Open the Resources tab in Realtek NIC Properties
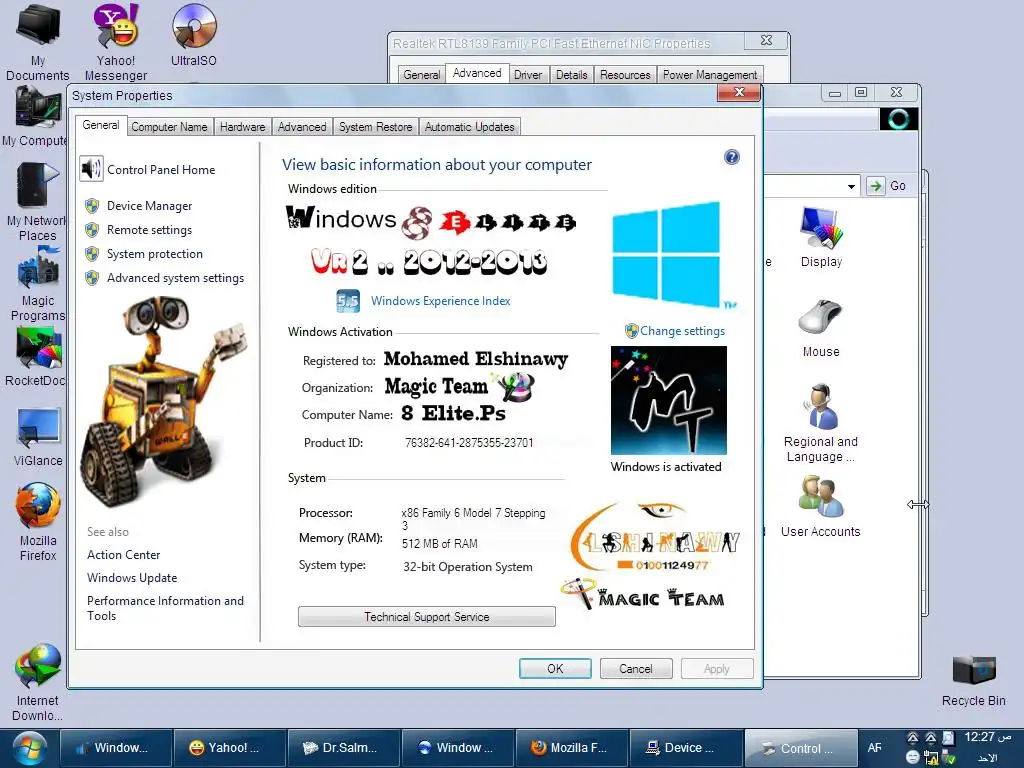The height and width of the screenshot is (768, 1024). [x=625, y=74]
